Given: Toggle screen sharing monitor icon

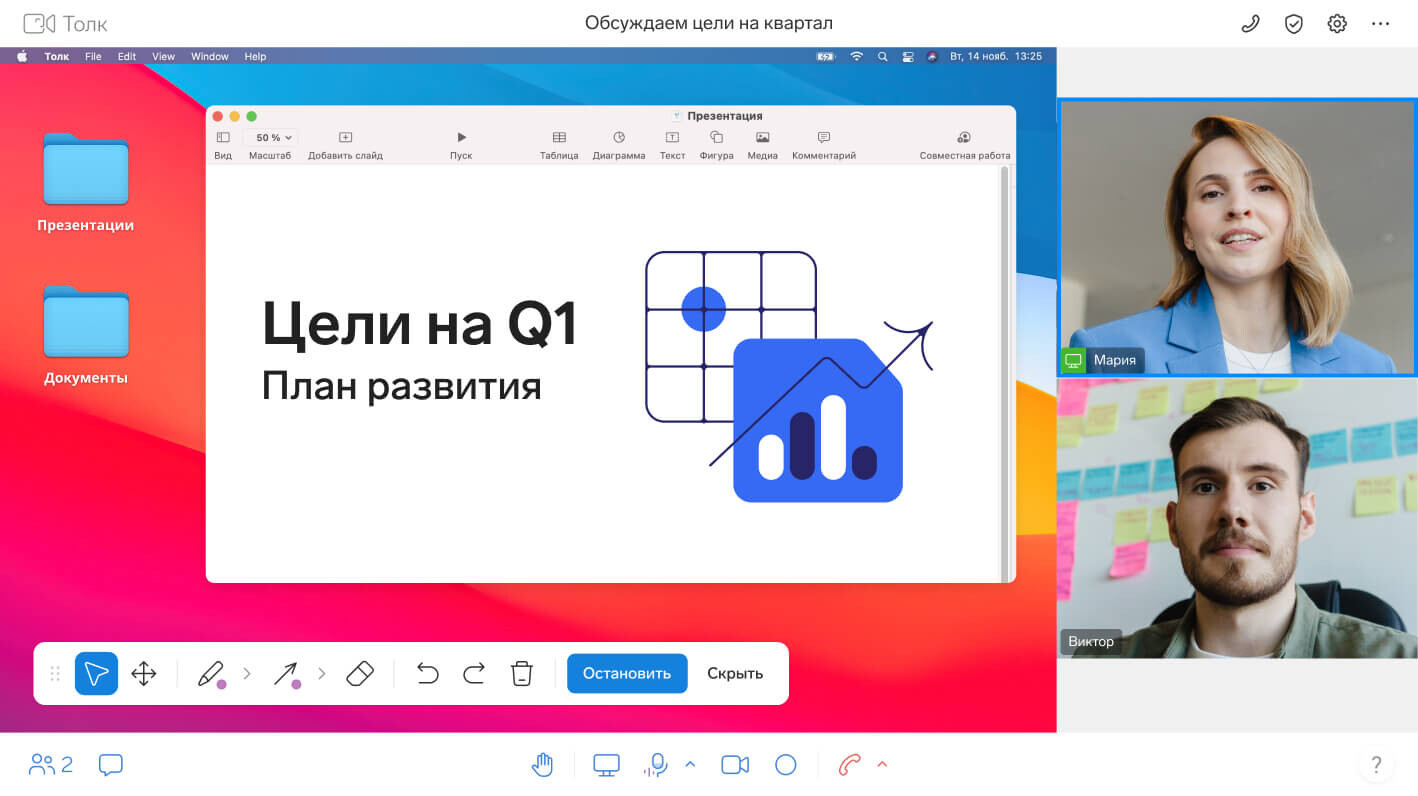Looking at the screenshot, I should click(607, 765).
